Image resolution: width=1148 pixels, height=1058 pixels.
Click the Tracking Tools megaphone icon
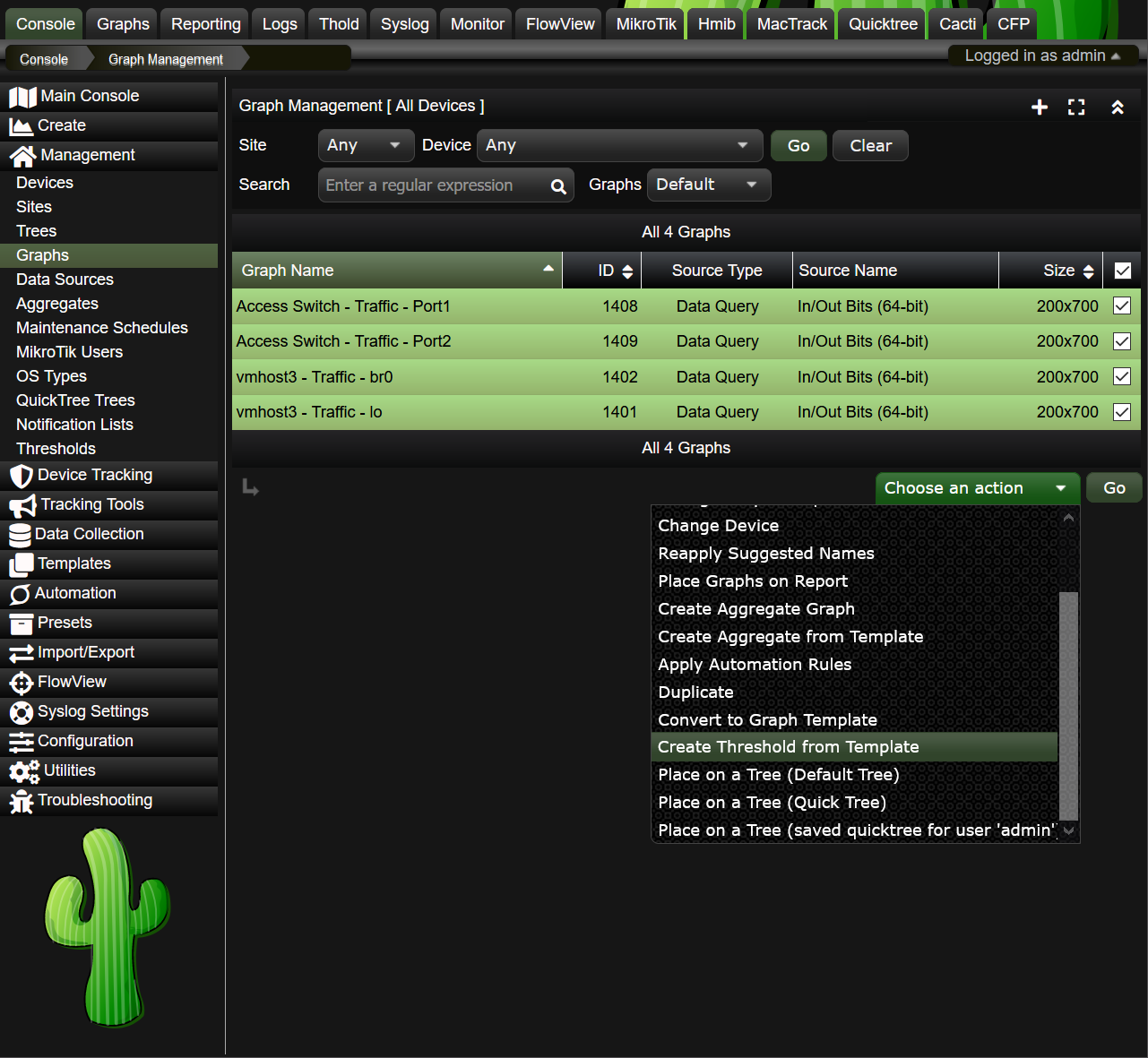point(22,505)
